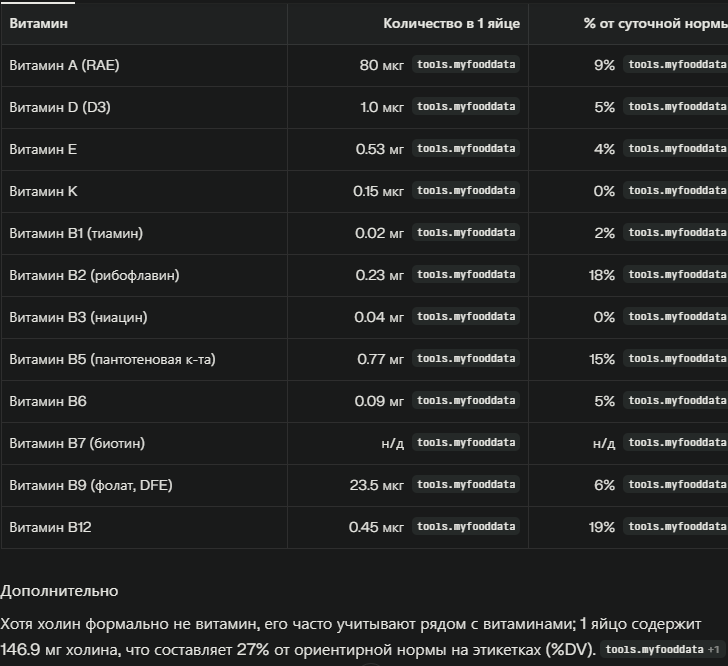The height and width of the screenshot is (666, 728).
Task: Click the amount-column source chip for Витамин B7 (биотин)
Action: click(x=466, y=443)
